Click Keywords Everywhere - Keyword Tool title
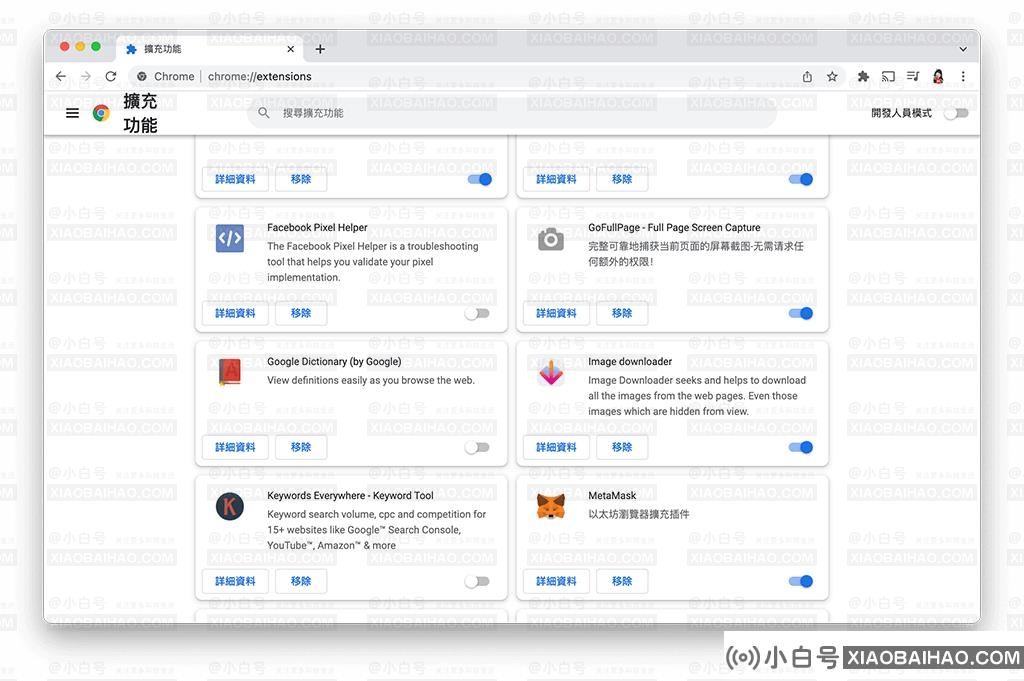Viewport: 1024px width, 681px height. click(x=350, y=496)
